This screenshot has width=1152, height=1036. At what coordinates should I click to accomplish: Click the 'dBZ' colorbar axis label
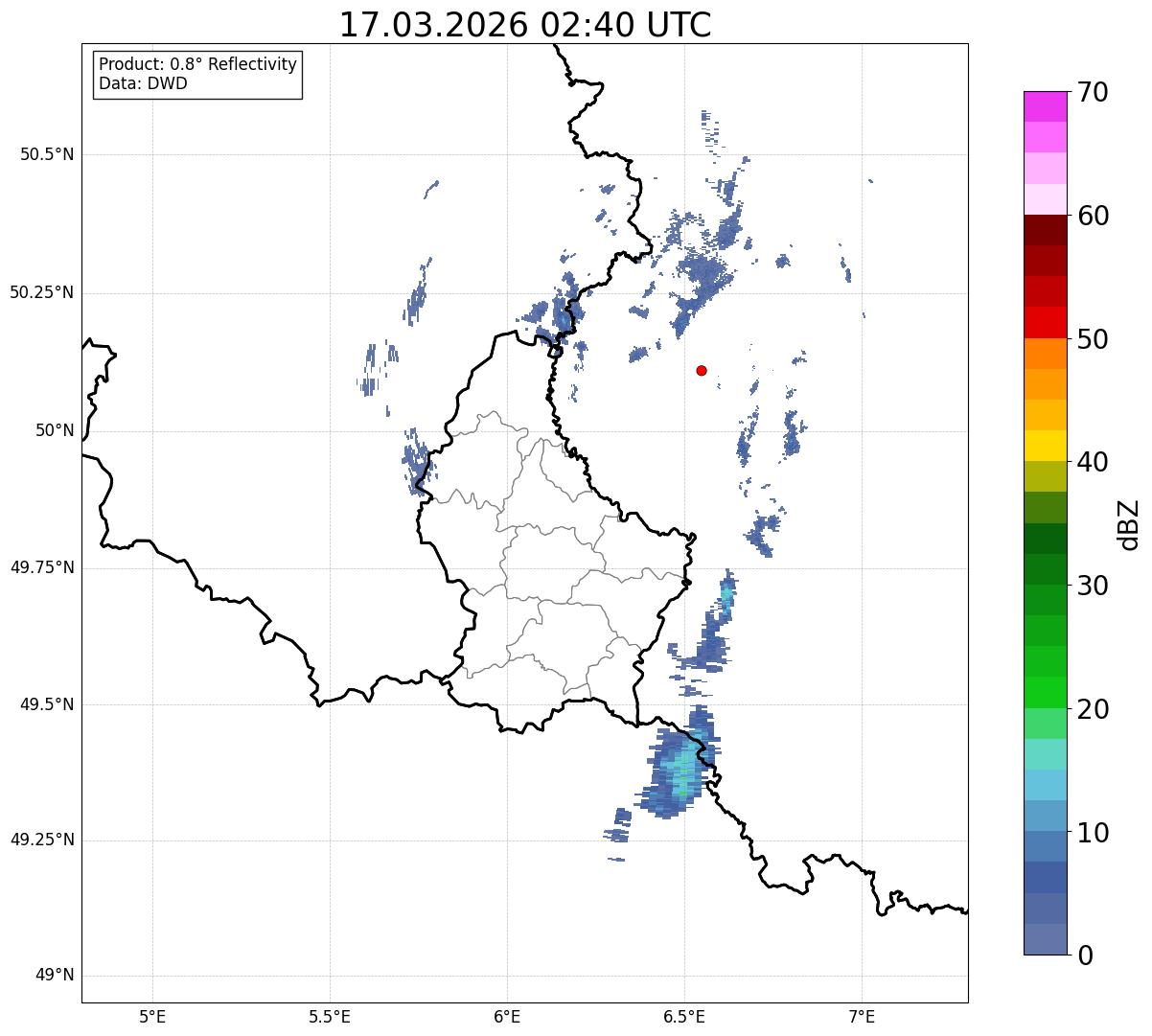point(1129,524)
